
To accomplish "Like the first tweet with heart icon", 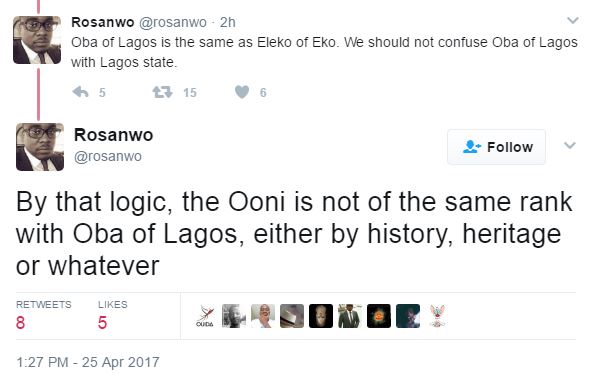I will click(x=242, y=92).
